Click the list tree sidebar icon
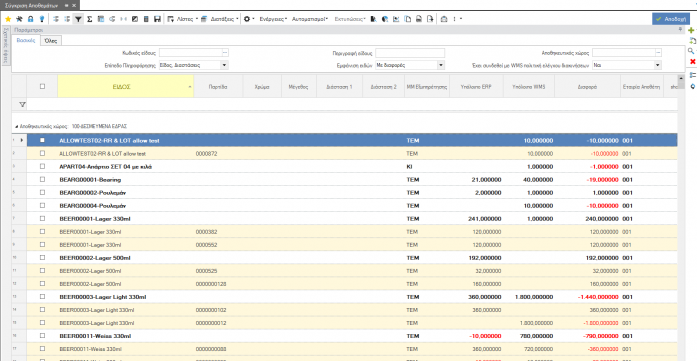 692,75
